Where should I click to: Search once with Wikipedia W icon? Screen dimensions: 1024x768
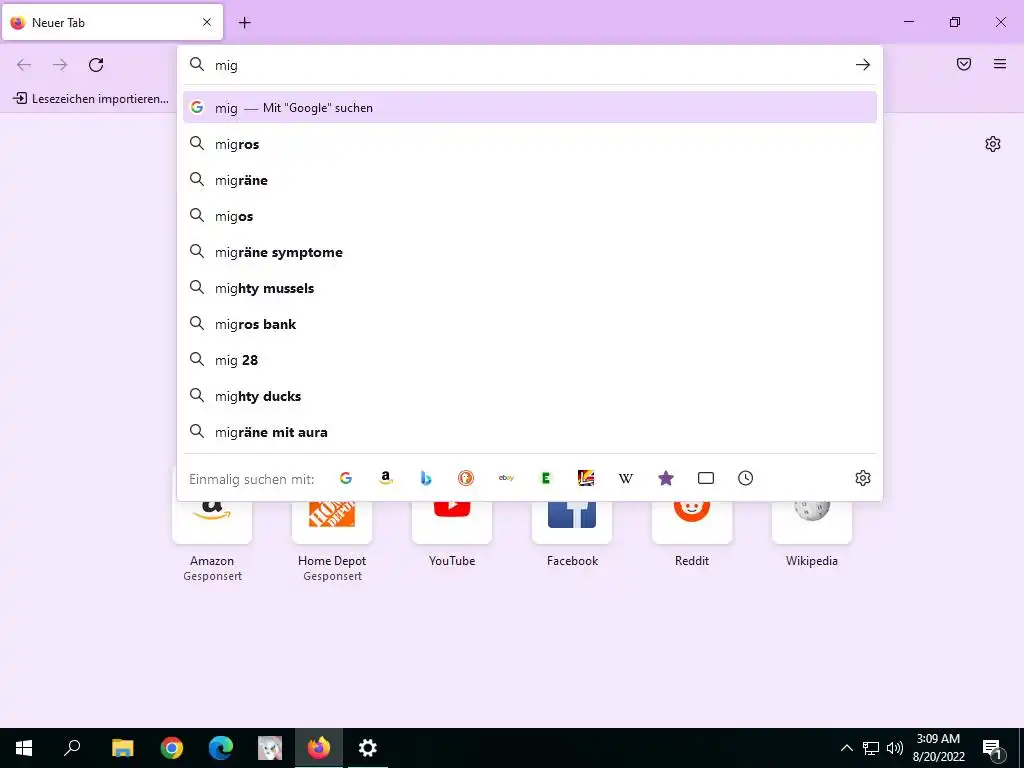(626, 478)
